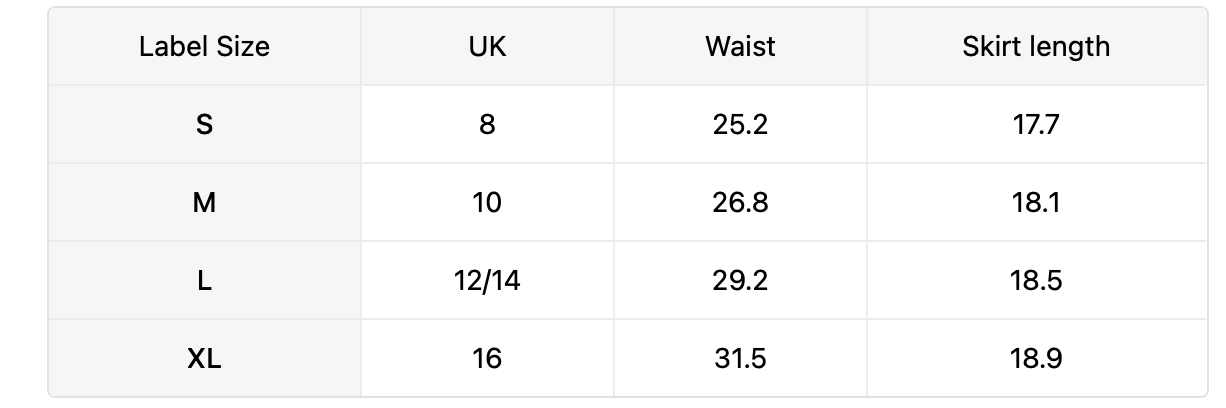Click the UK size 16 cell
This screenshot has height=408, width=1226.
coord(487,358)
